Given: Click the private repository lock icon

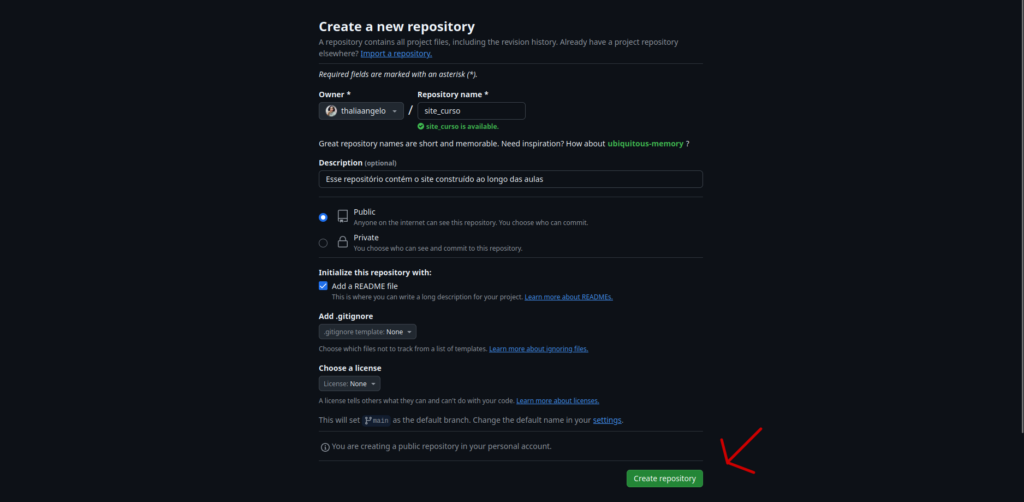Looking at the screenshot, I should pos(342,242).
